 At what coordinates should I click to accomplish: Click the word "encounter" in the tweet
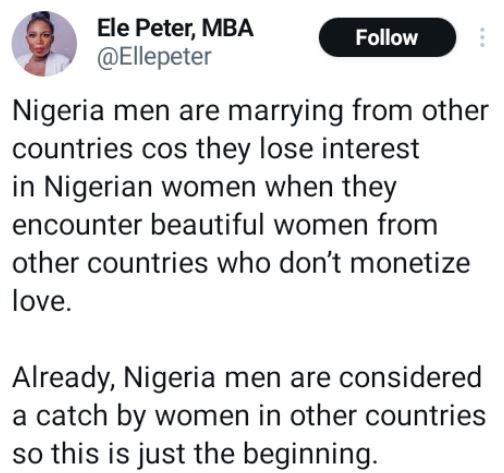77,226
